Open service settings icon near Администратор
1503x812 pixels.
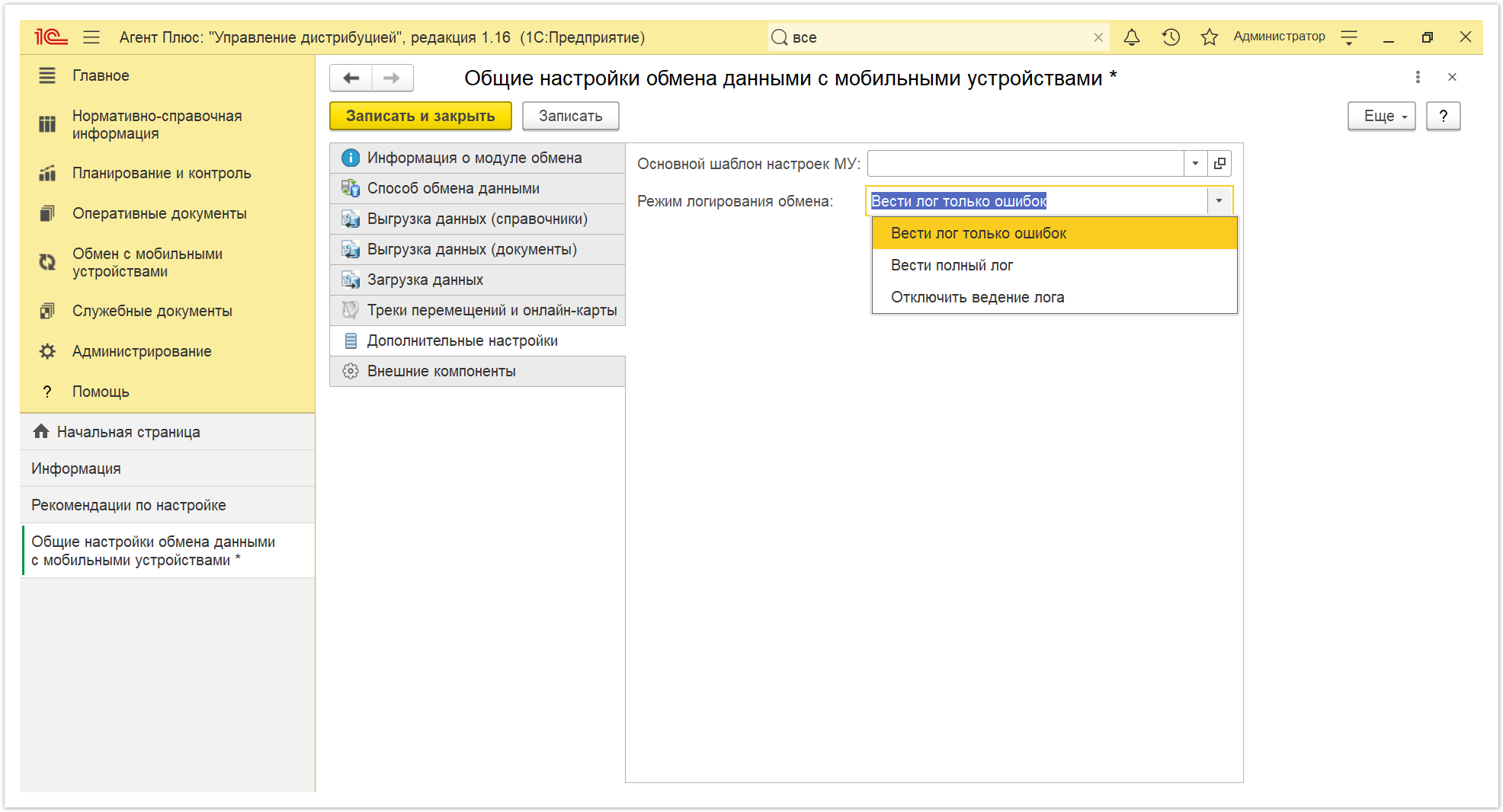[1349, 37]
